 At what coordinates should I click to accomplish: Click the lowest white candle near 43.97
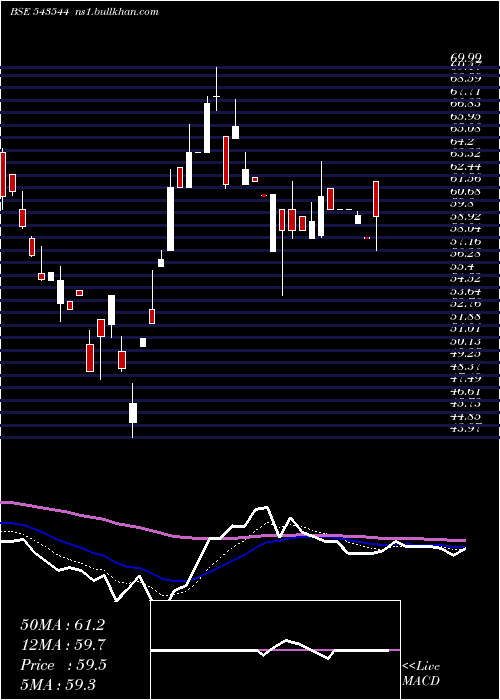coord(133,413)
